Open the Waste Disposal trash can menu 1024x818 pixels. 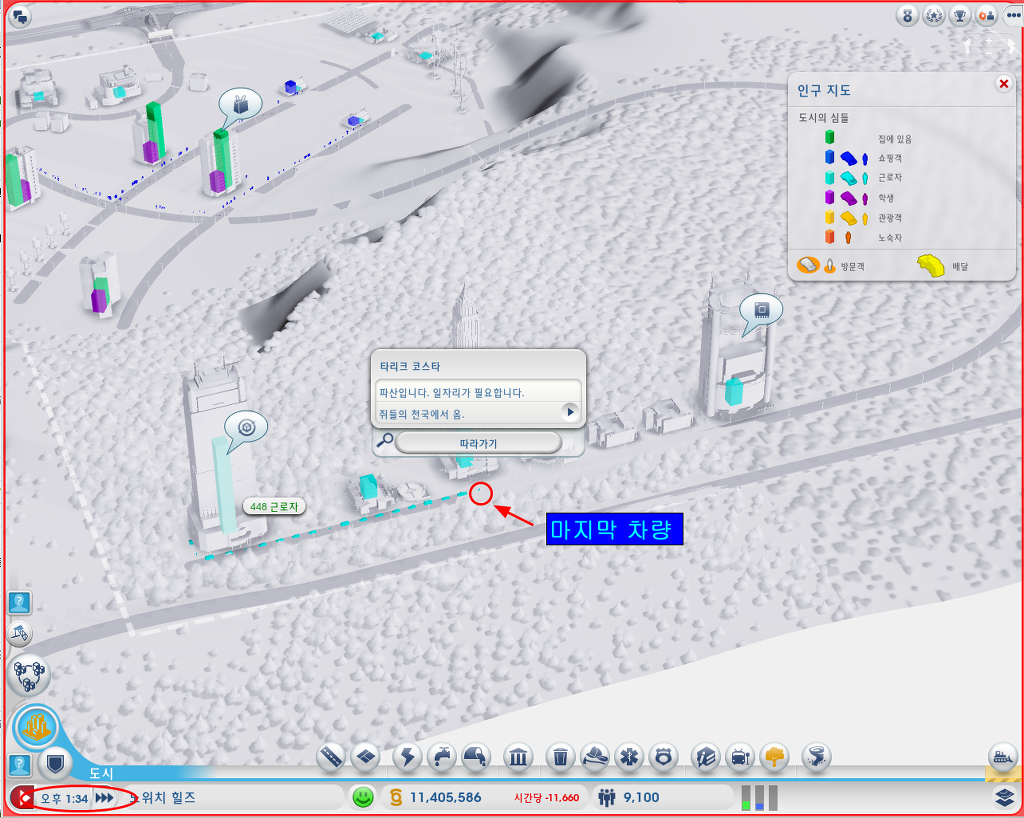tap(560, 757)
